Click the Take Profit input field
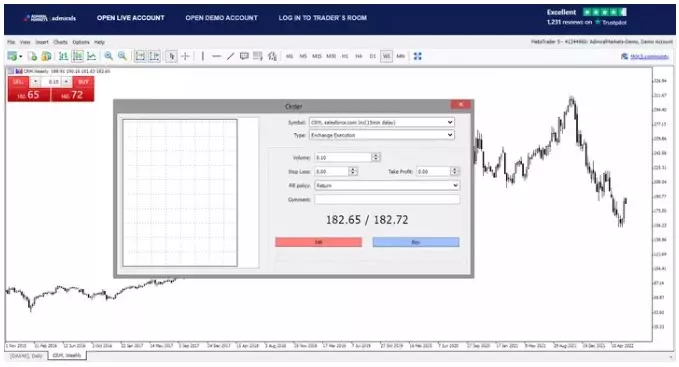Image resolution: width=679 pixels, height=367 pixels. pos(433,171)
